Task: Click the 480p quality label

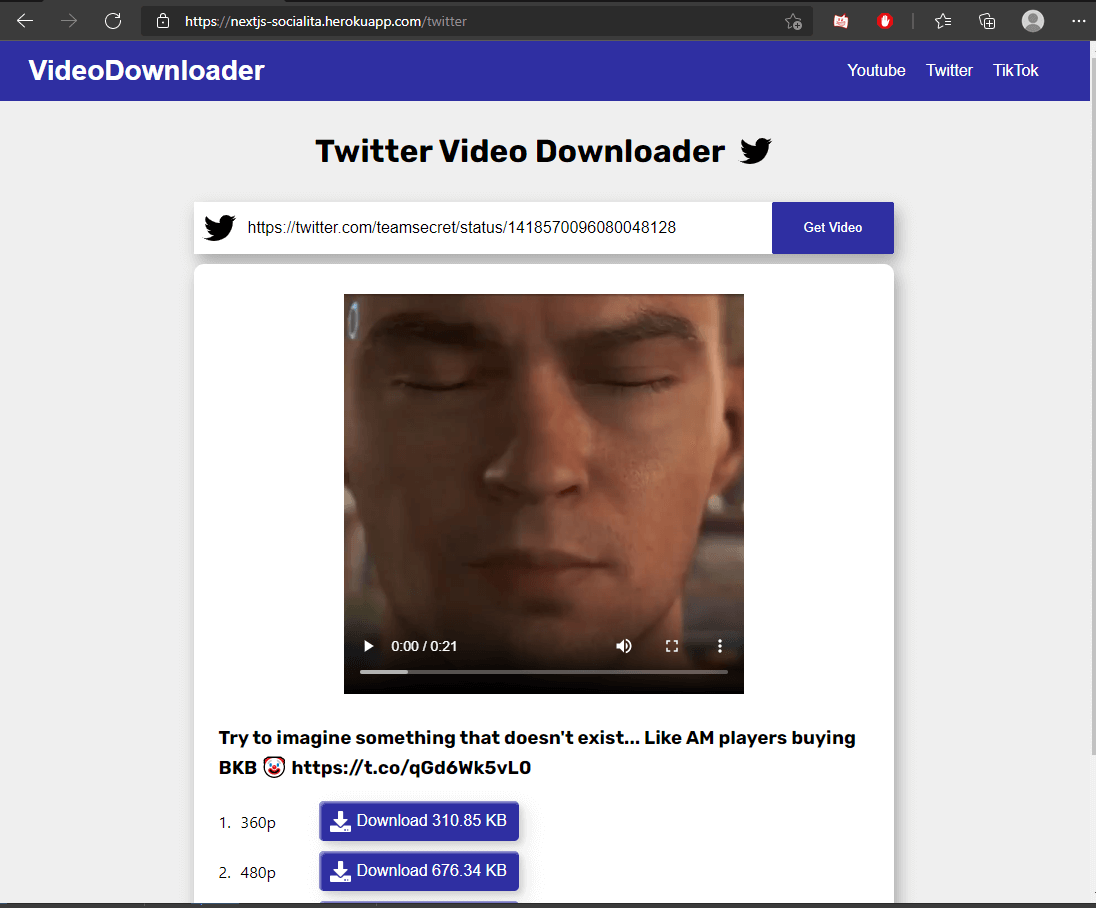Action: tap(258, 873)
